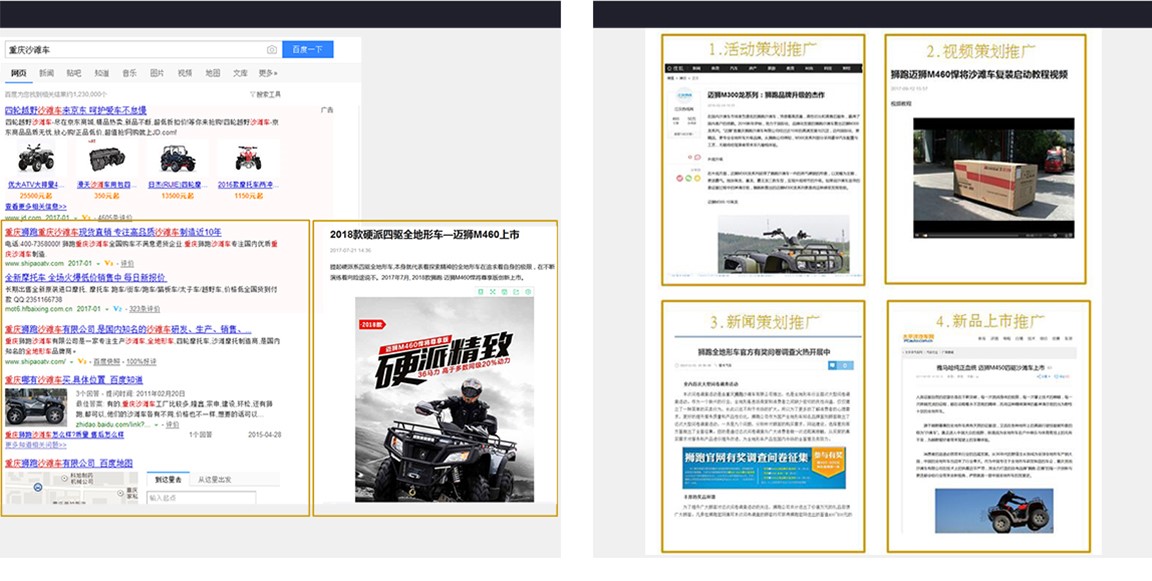The width and height of the screenshot is (1152, 581).
Task: Click the location pin on the Baidu map thumbnail
Action: (x=38, y=486)
